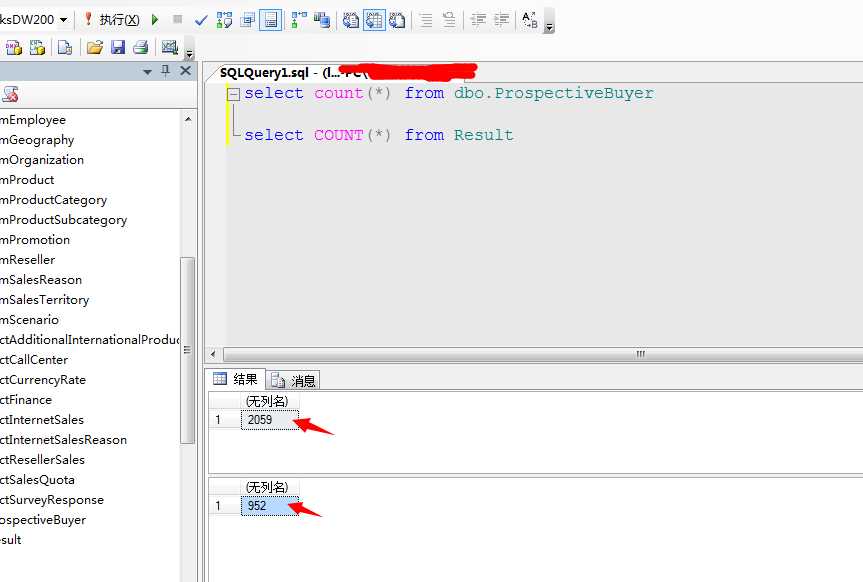Parse the query with the blue checkmark
This screenshot has width=863, height=582.
(x=201, y=20)
